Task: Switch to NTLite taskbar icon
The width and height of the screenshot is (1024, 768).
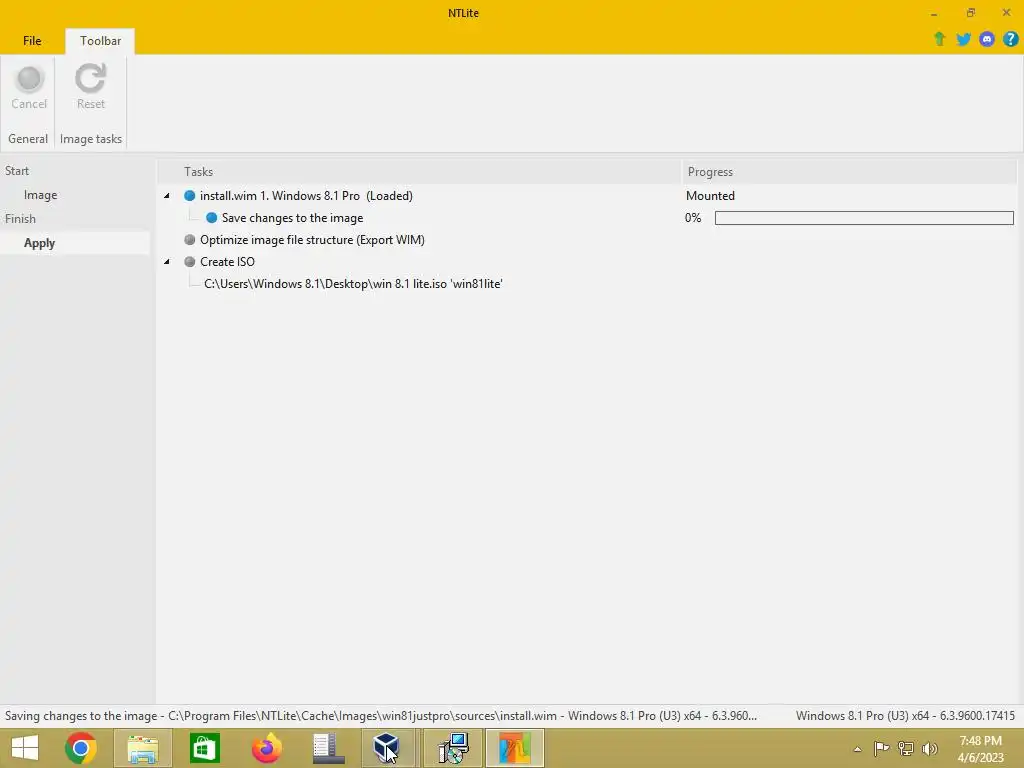Action: pyautogui.click(x=515, y=748)
